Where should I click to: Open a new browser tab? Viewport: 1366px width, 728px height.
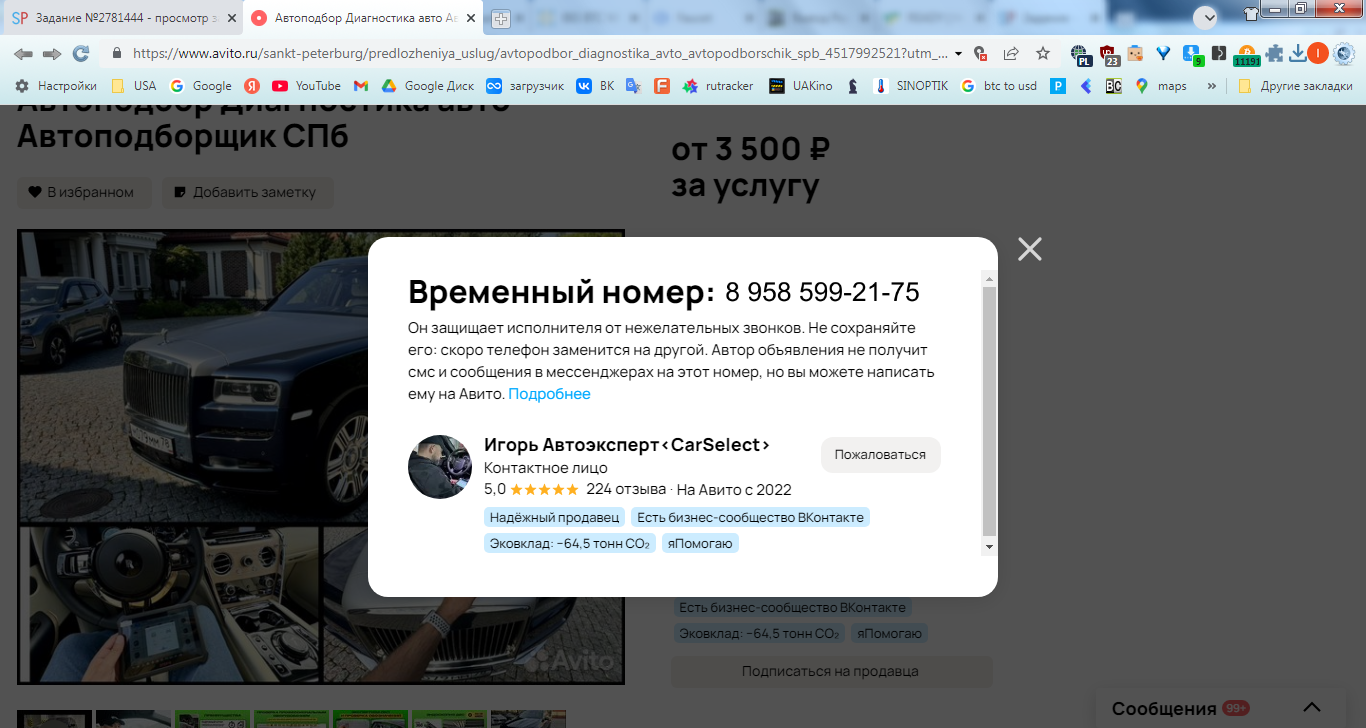[501, 19]
